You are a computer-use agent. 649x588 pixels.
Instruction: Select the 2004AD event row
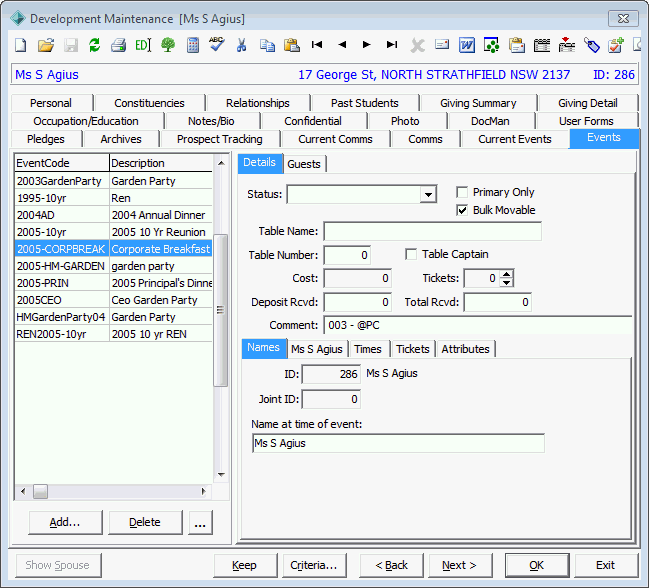click(x=113, y=215)
